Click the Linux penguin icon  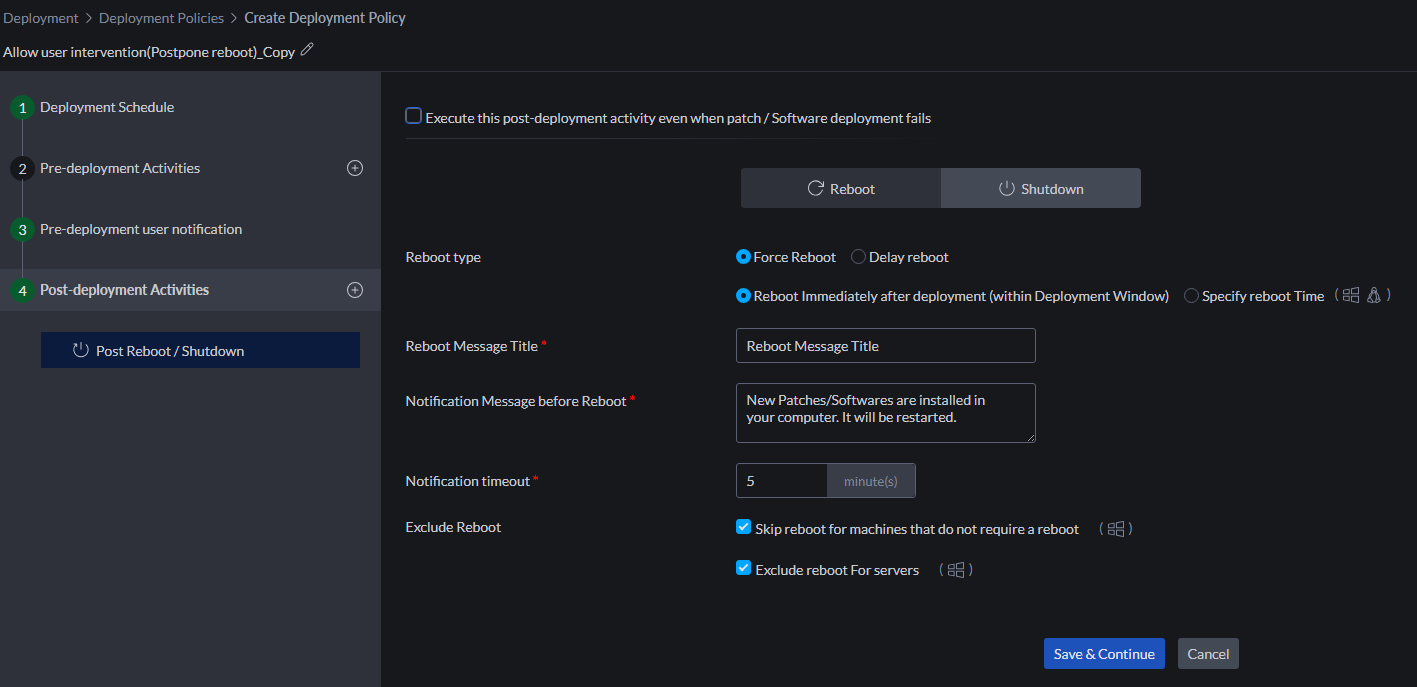click(x=1374, y=296)
